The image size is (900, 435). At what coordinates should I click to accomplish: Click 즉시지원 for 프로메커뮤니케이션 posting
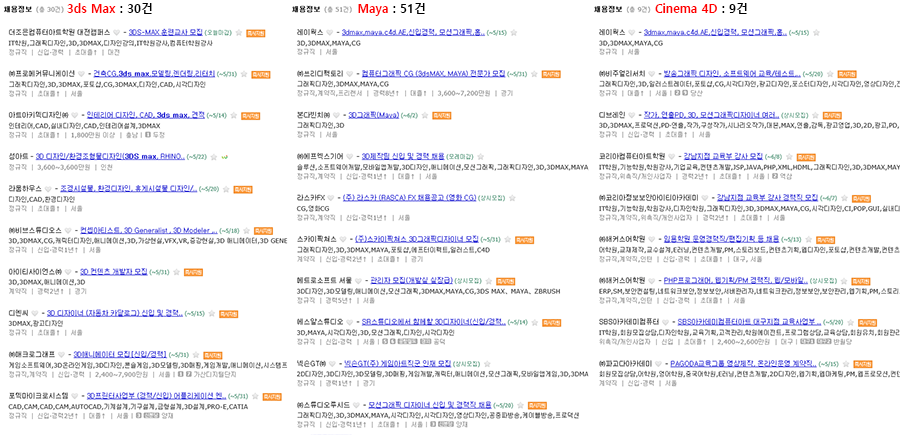click(259, 75)
